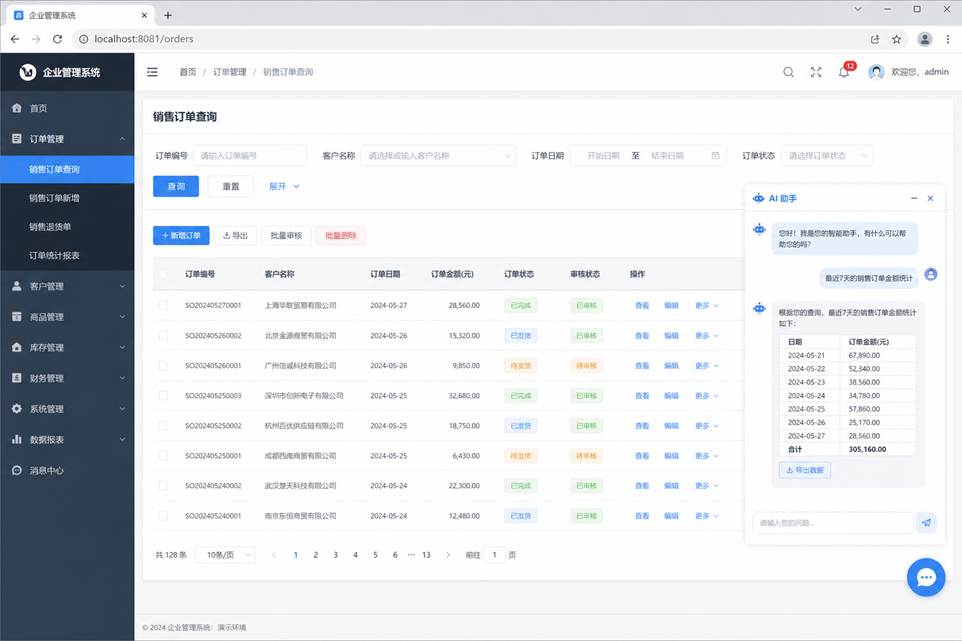Screen dimensions: 962x641
Task: Expand the 客户管理 sidebar menu
Action: coord(67,286)
